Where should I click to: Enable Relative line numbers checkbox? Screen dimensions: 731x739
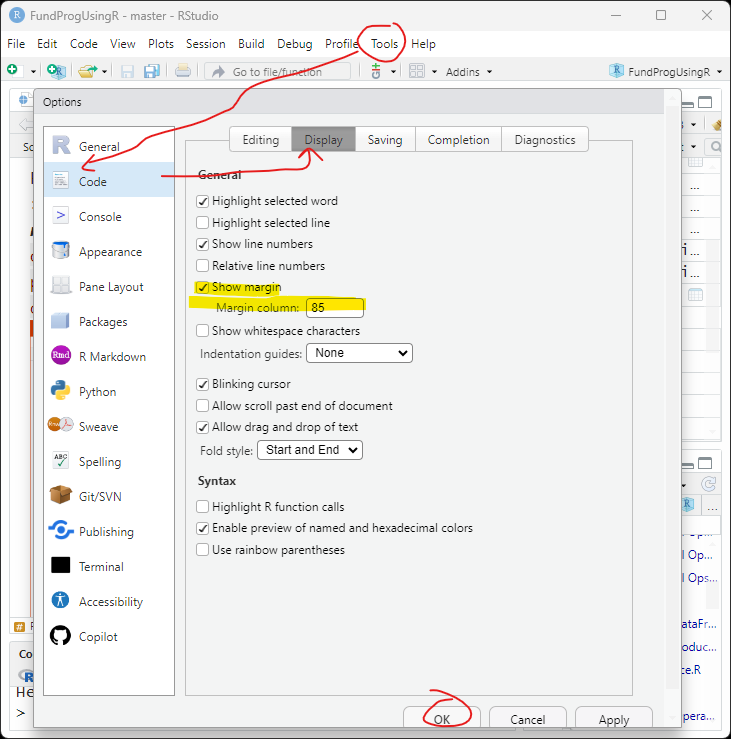[x=203, y=266]
